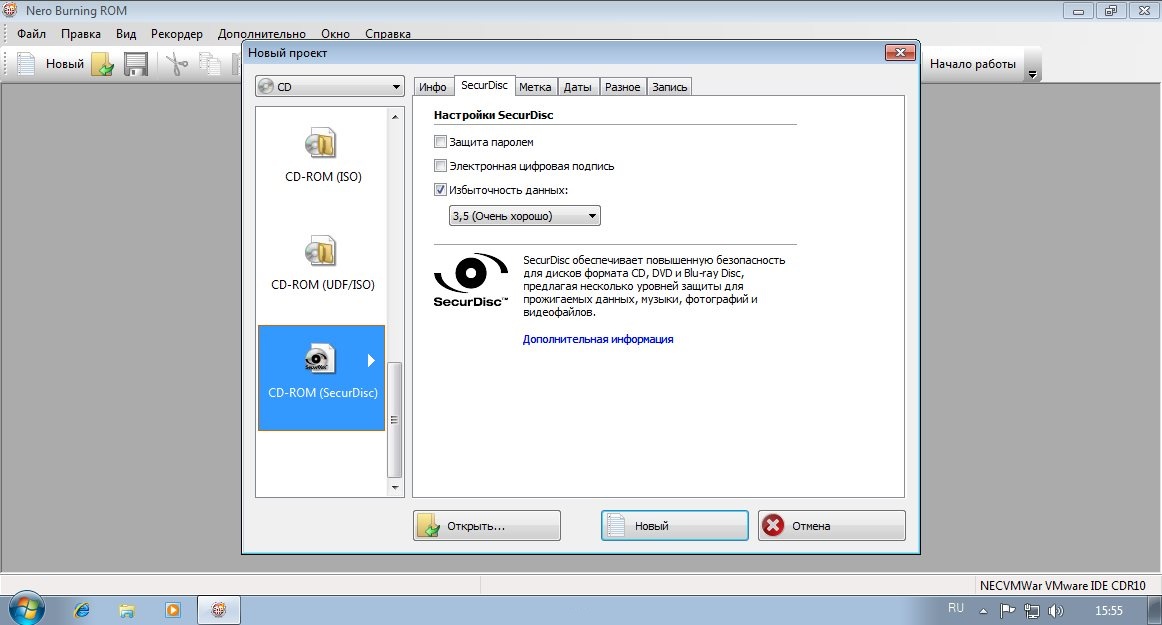Open Windows Media Player from taskbar
This screenshot has width=1162, height=625.
coord(173,610)
